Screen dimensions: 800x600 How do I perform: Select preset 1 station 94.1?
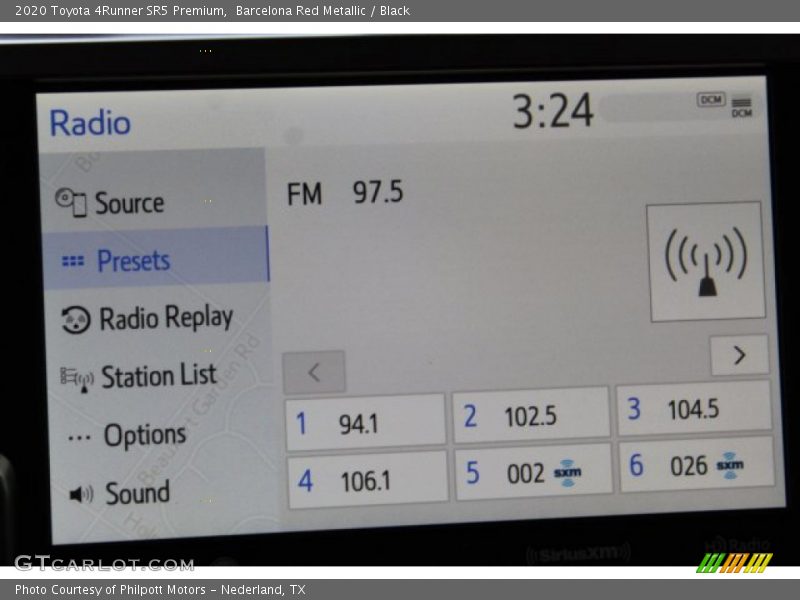click(365, 421)
